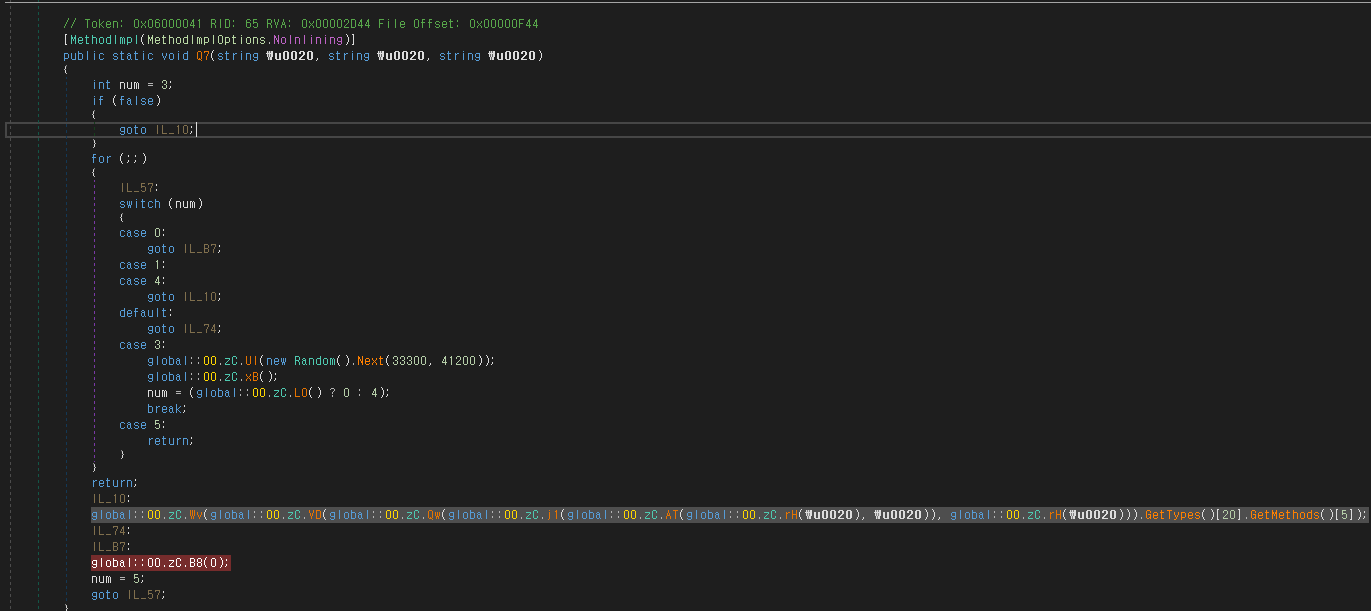Click the AT method call
The image size is (1371, 611).
(672, 515)
